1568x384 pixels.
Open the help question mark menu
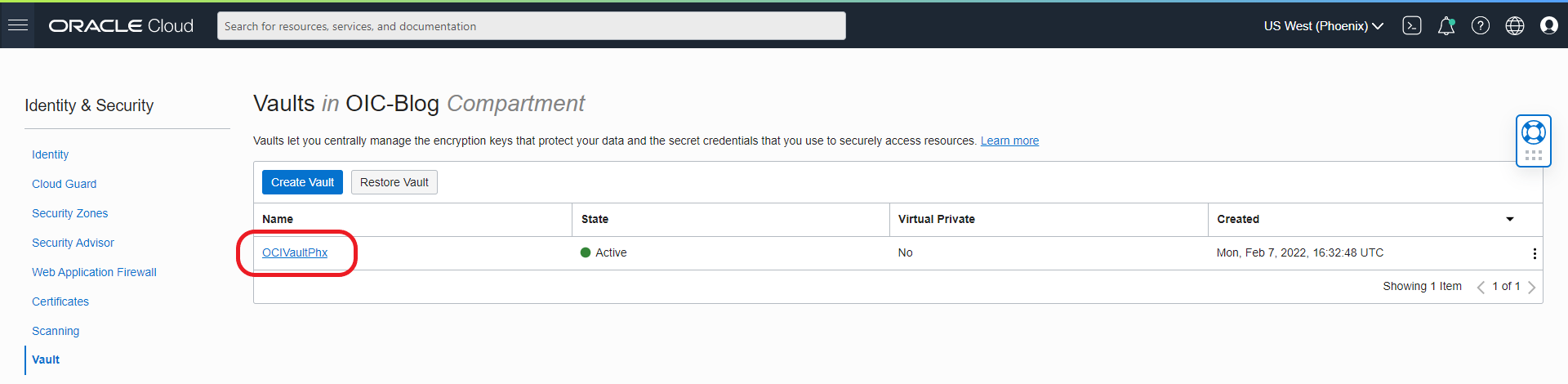click(1481, 26)
